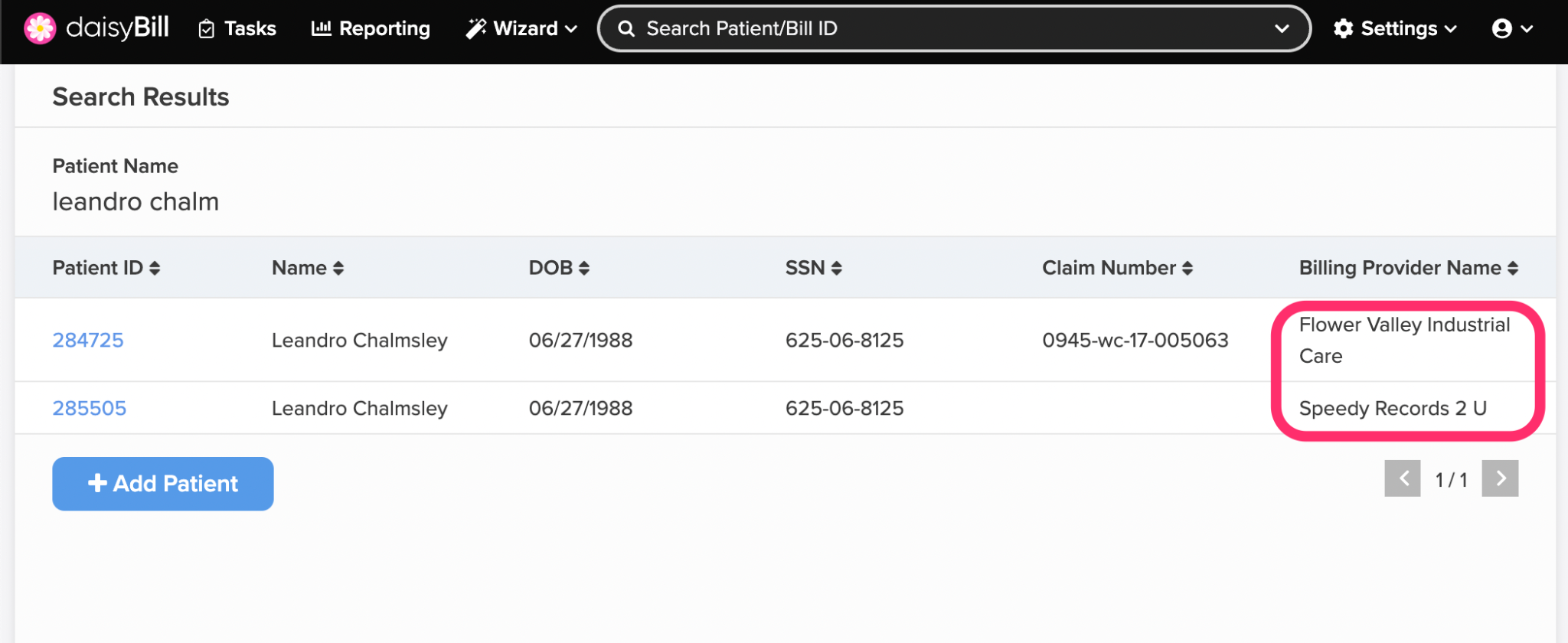Open the Settings gear menu

tap(1394, 28)
